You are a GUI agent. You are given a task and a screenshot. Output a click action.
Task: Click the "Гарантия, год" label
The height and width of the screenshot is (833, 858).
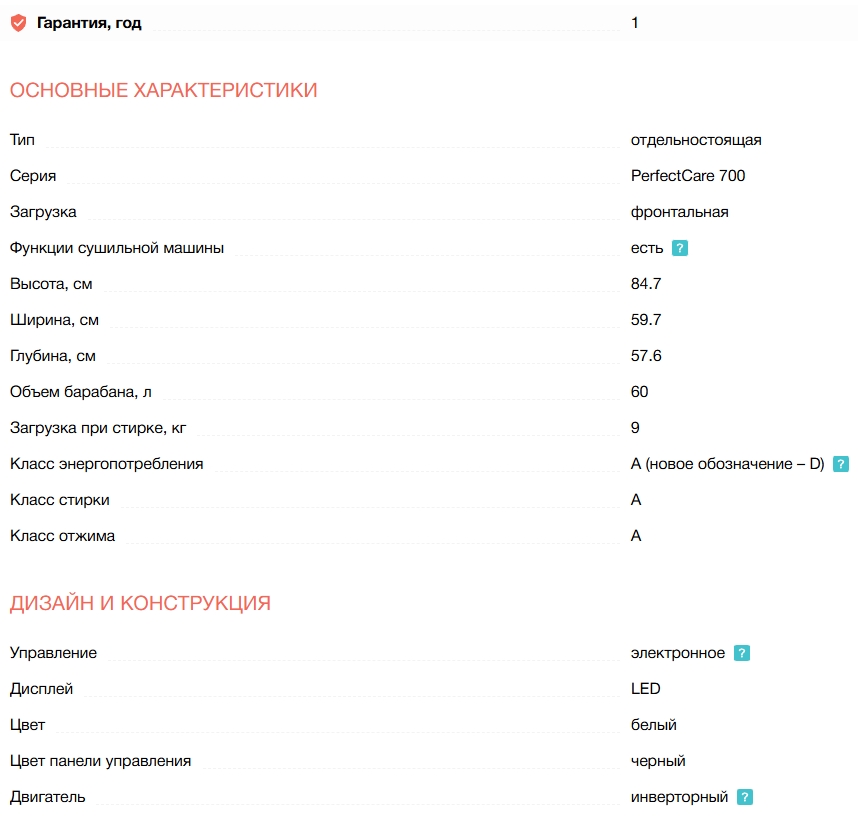point(89,23)
